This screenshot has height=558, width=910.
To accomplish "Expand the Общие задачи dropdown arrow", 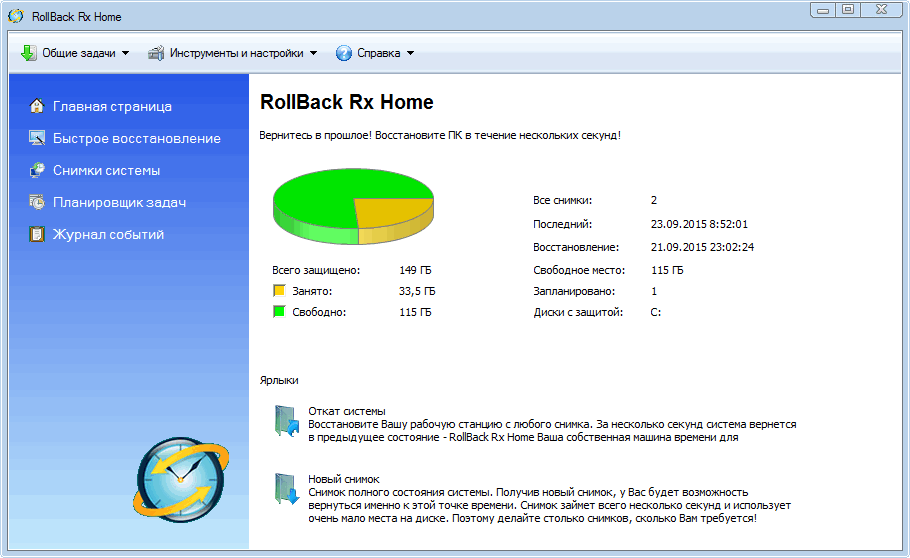I will click(x=126, y=53).
